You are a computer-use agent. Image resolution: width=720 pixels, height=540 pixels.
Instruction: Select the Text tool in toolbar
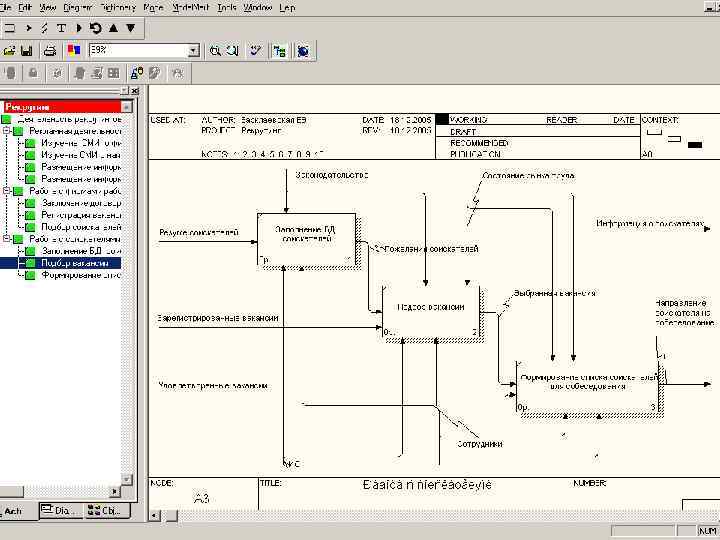coord(62,28)
